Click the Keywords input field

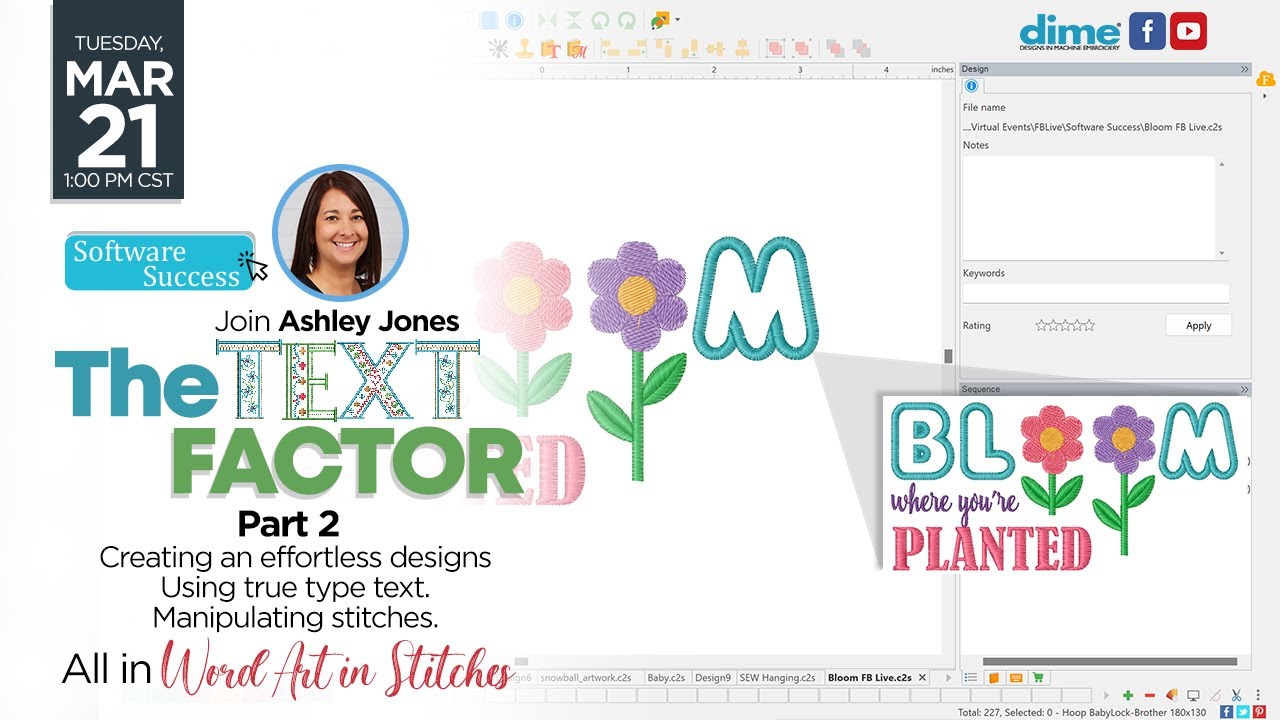click(1096, 293)
